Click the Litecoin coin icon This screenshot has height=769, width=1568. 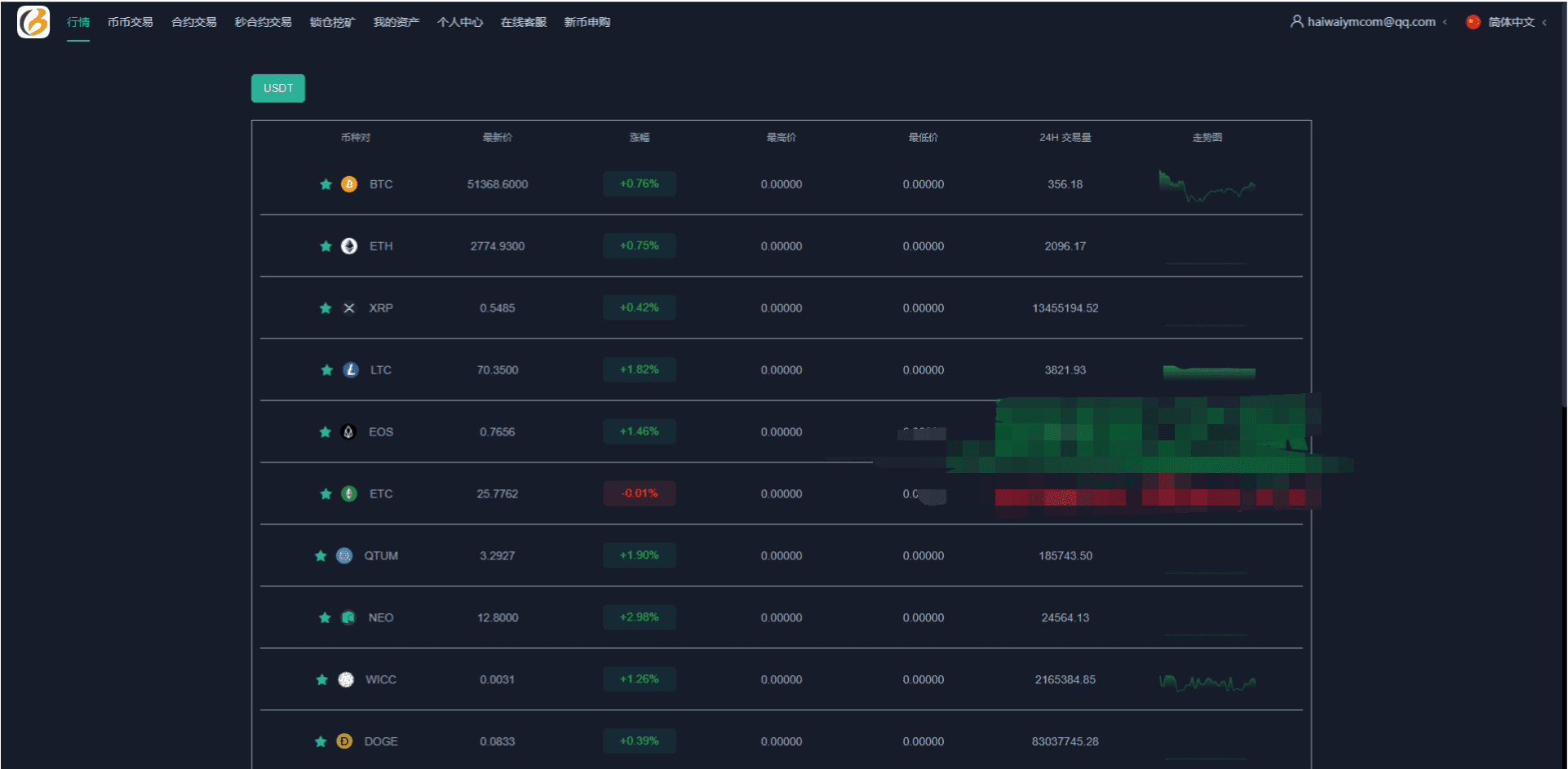(x=351, y=370)
